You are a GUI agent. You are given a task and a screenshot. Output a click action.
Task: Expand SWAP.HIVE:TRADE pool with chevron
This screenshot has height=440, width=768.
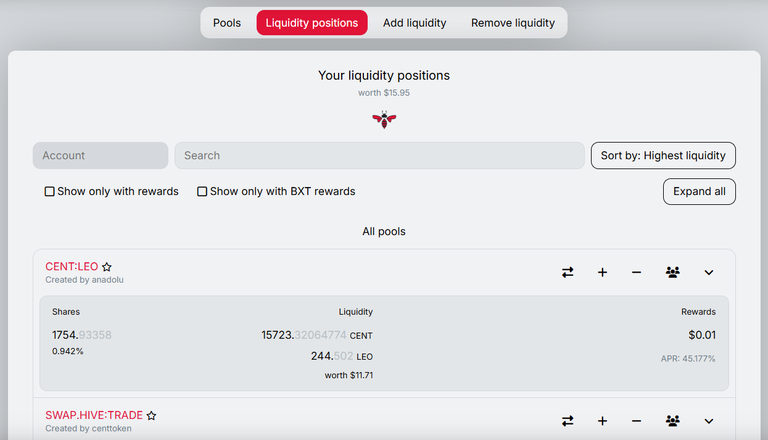point(709,421)
